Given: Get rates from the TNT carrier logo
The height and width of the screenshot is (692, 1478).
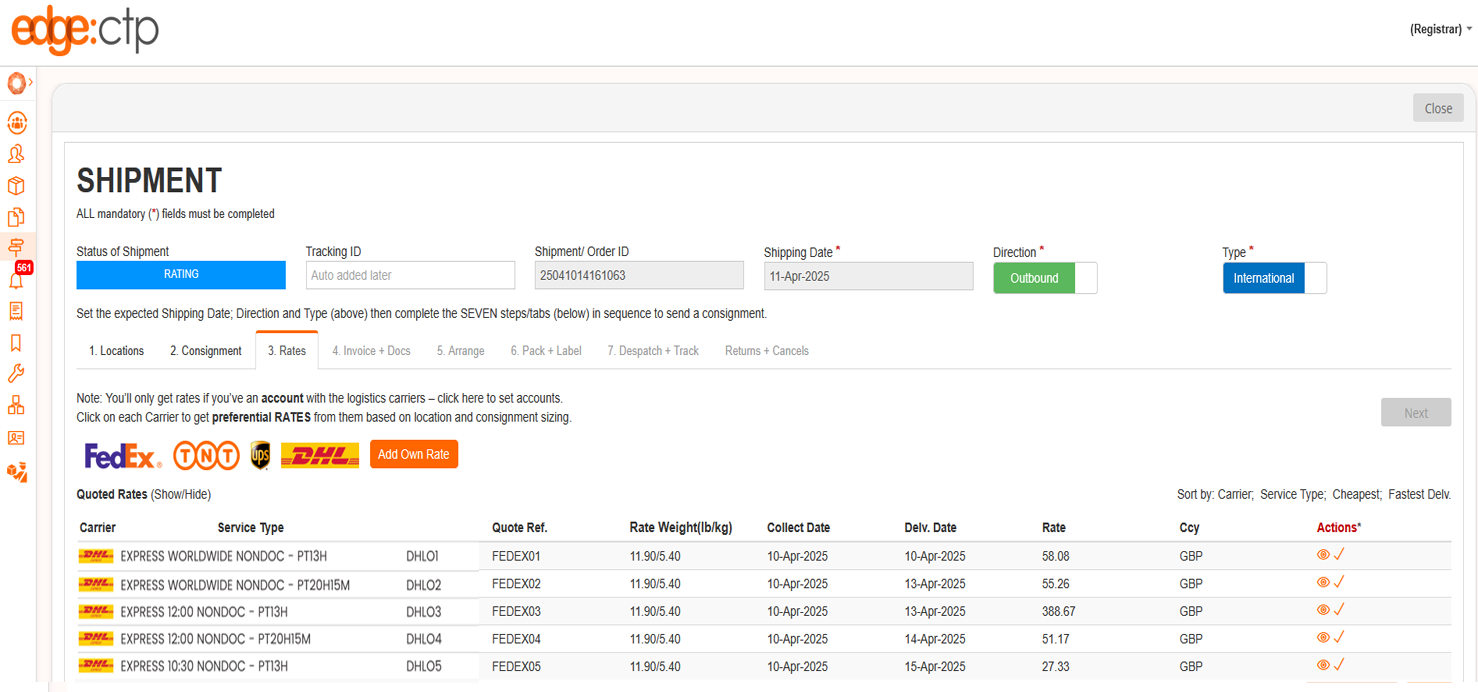Looking at the screenshot, I should pos(206,455).
